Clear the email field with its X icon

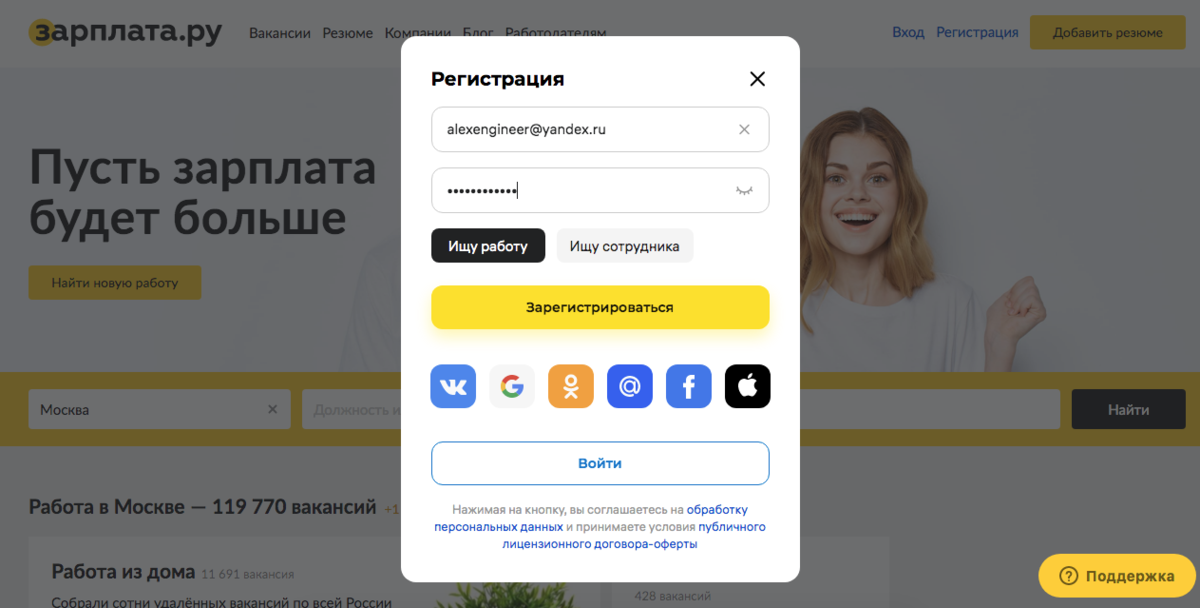(x=744, y=129)
